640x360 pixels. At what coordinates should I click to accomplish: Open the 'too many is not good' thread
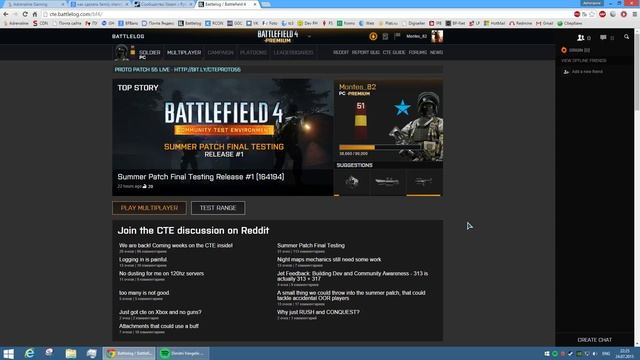(x=144, y=293)
